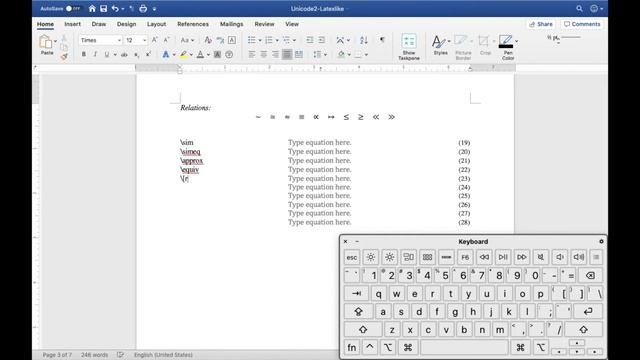This screenshot has width=640, height=360.
Task: Switch to the Insert tab
Action: 72,24
